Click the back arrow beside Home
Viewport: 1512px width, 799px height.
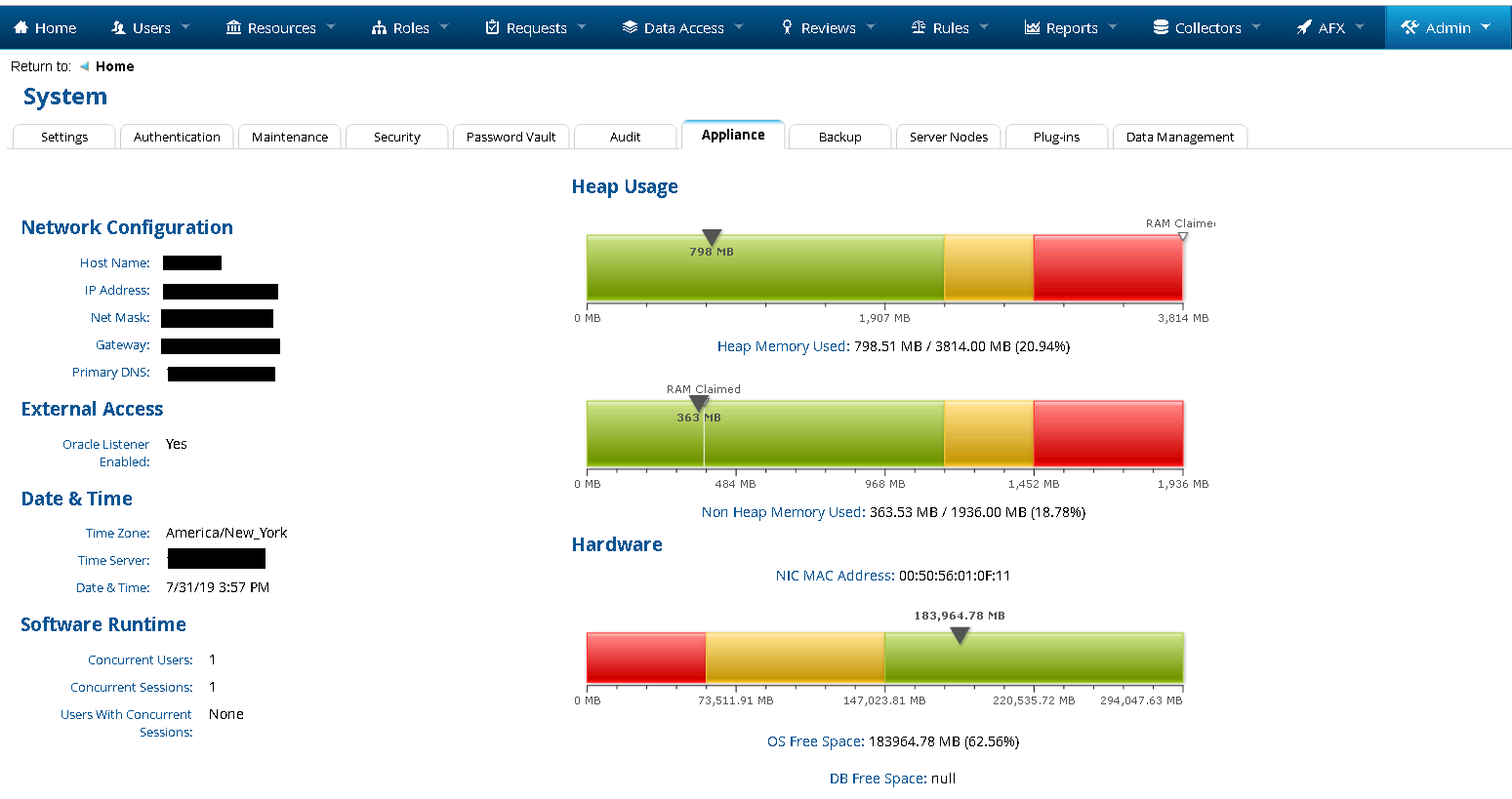tap(84, 66)
